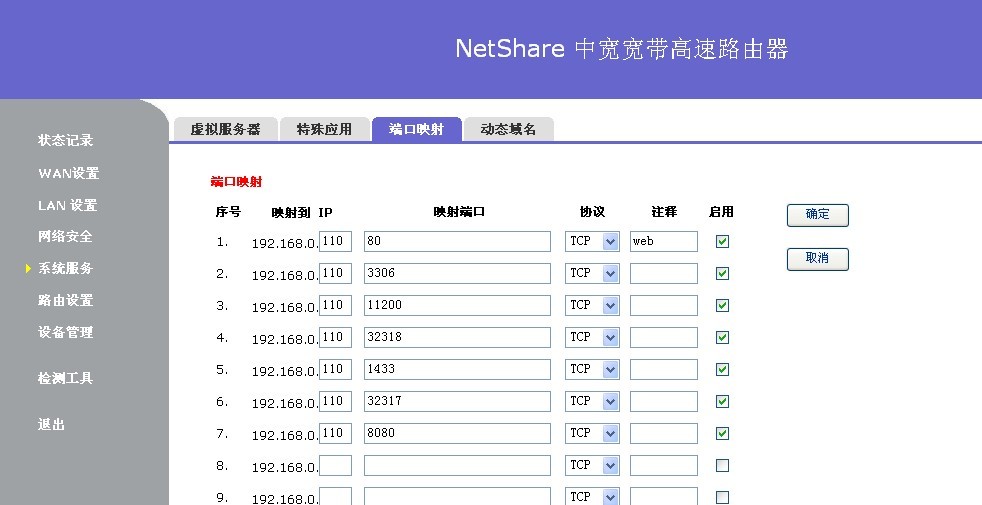982x505 pixels.
Task: Click the empty port field in row 9
Action: 457,496
